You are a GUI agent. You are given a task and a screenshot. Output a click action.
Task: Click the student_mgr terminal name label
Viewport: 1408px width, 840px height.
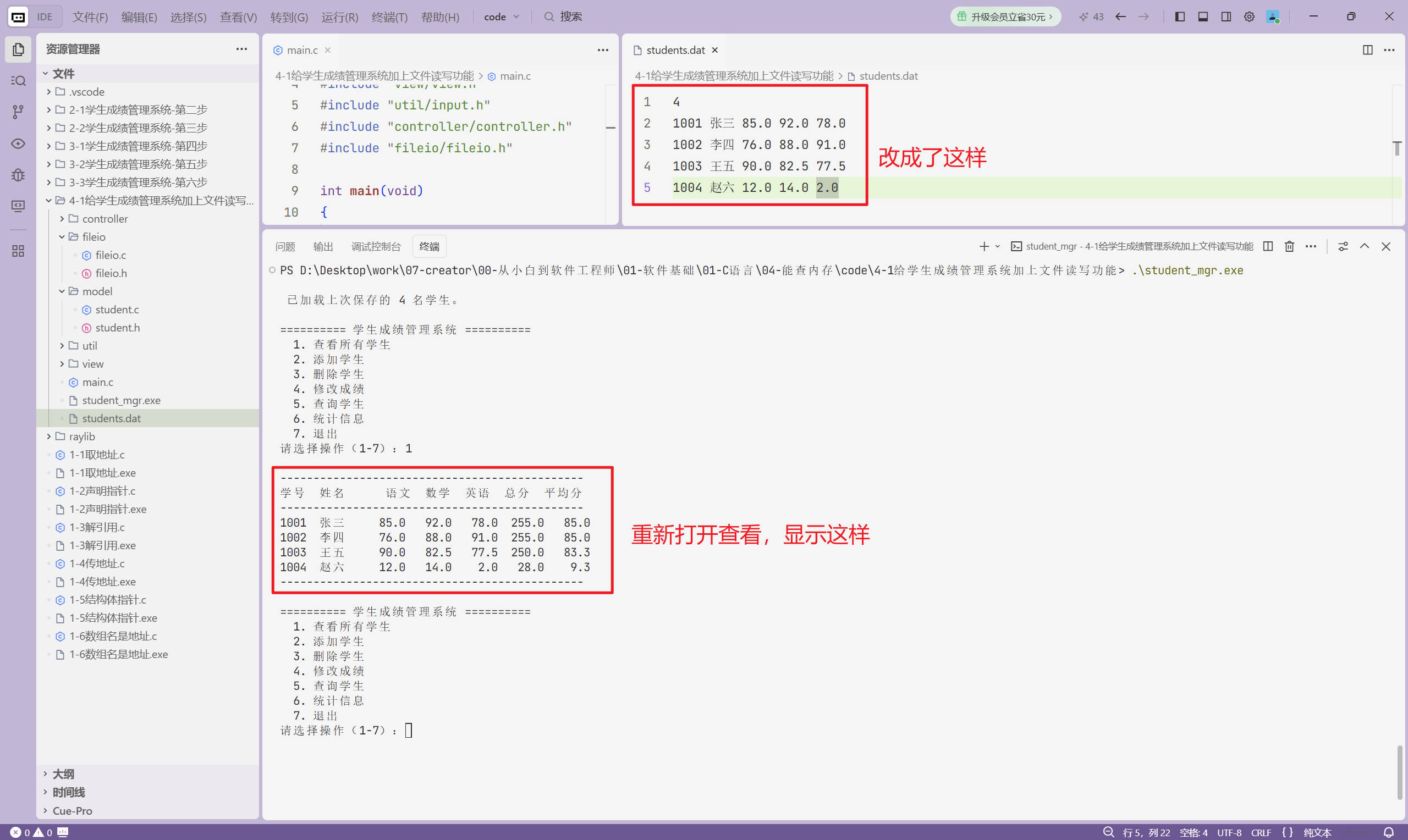point(1132,246)
